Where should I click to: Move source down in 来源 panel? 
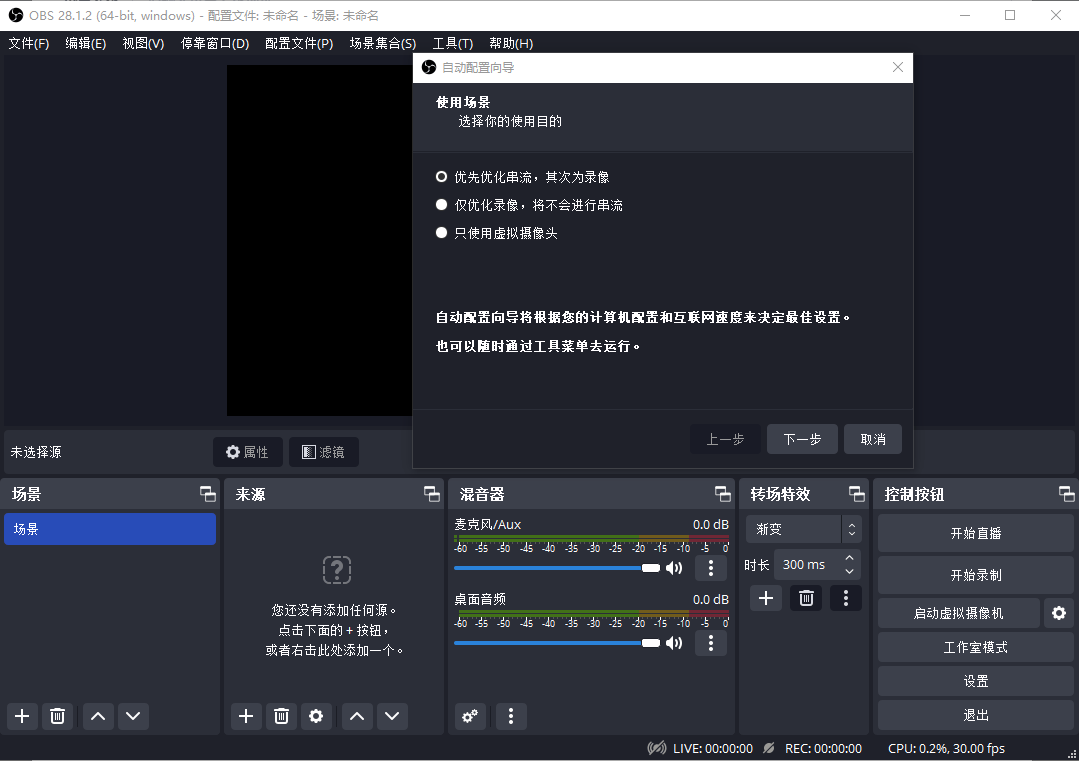[x=392, y=716]
